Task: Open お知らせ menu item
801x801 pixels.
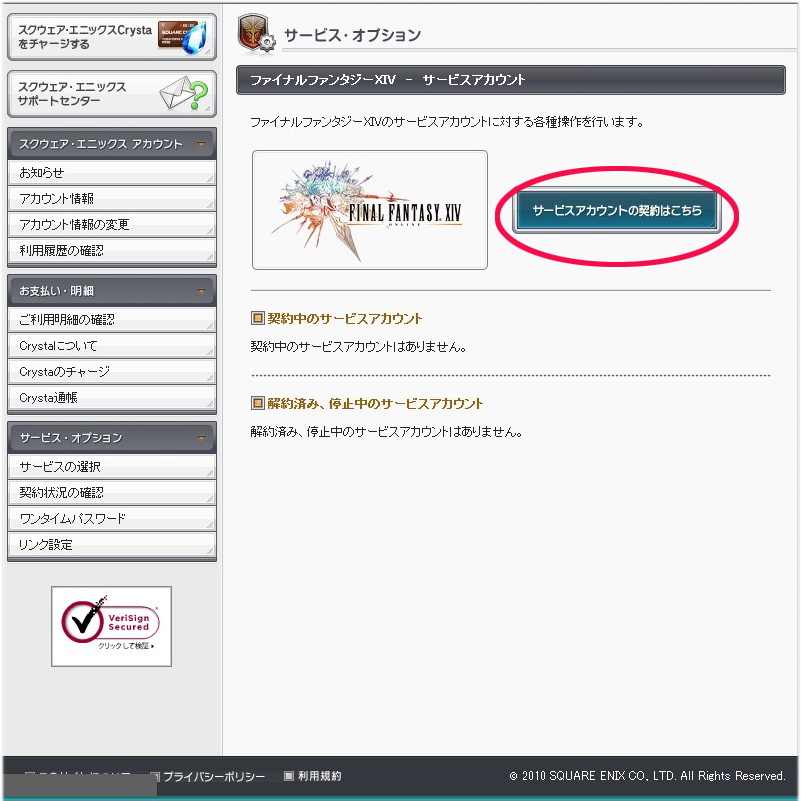Action: (112, 173)
